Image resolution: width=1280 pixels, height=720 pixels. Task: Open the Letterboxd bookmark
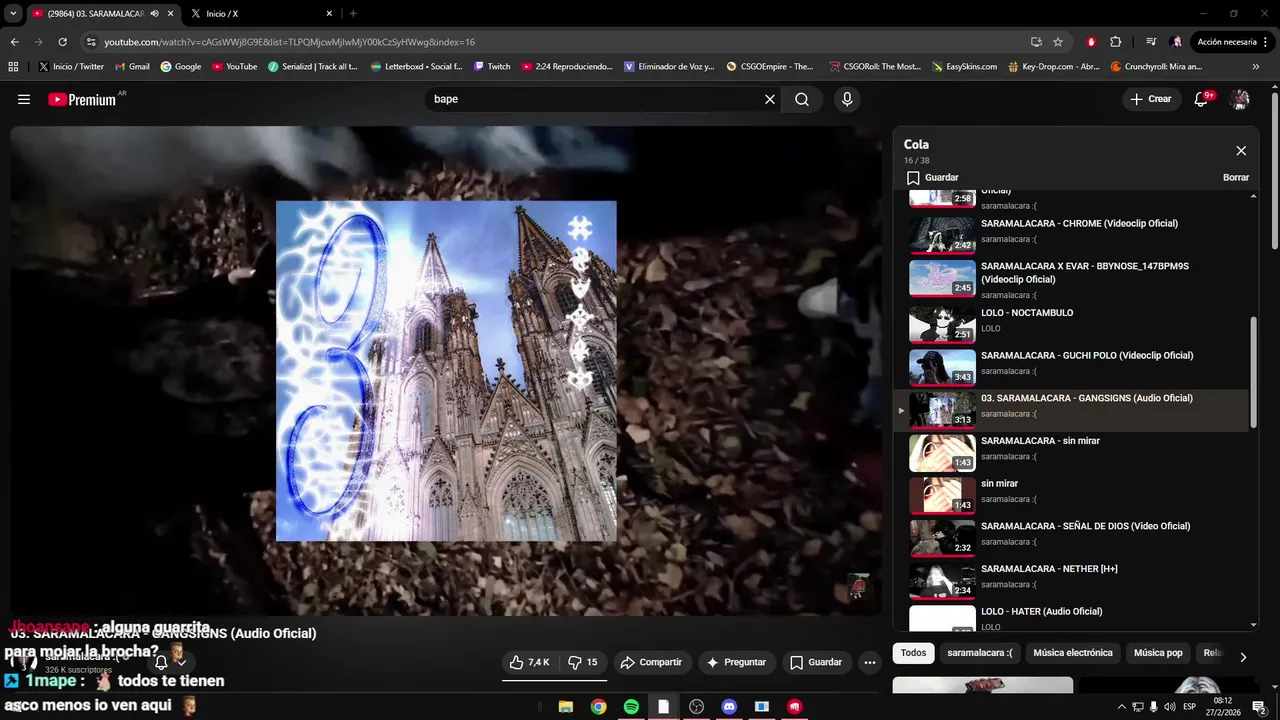[416, 67]
